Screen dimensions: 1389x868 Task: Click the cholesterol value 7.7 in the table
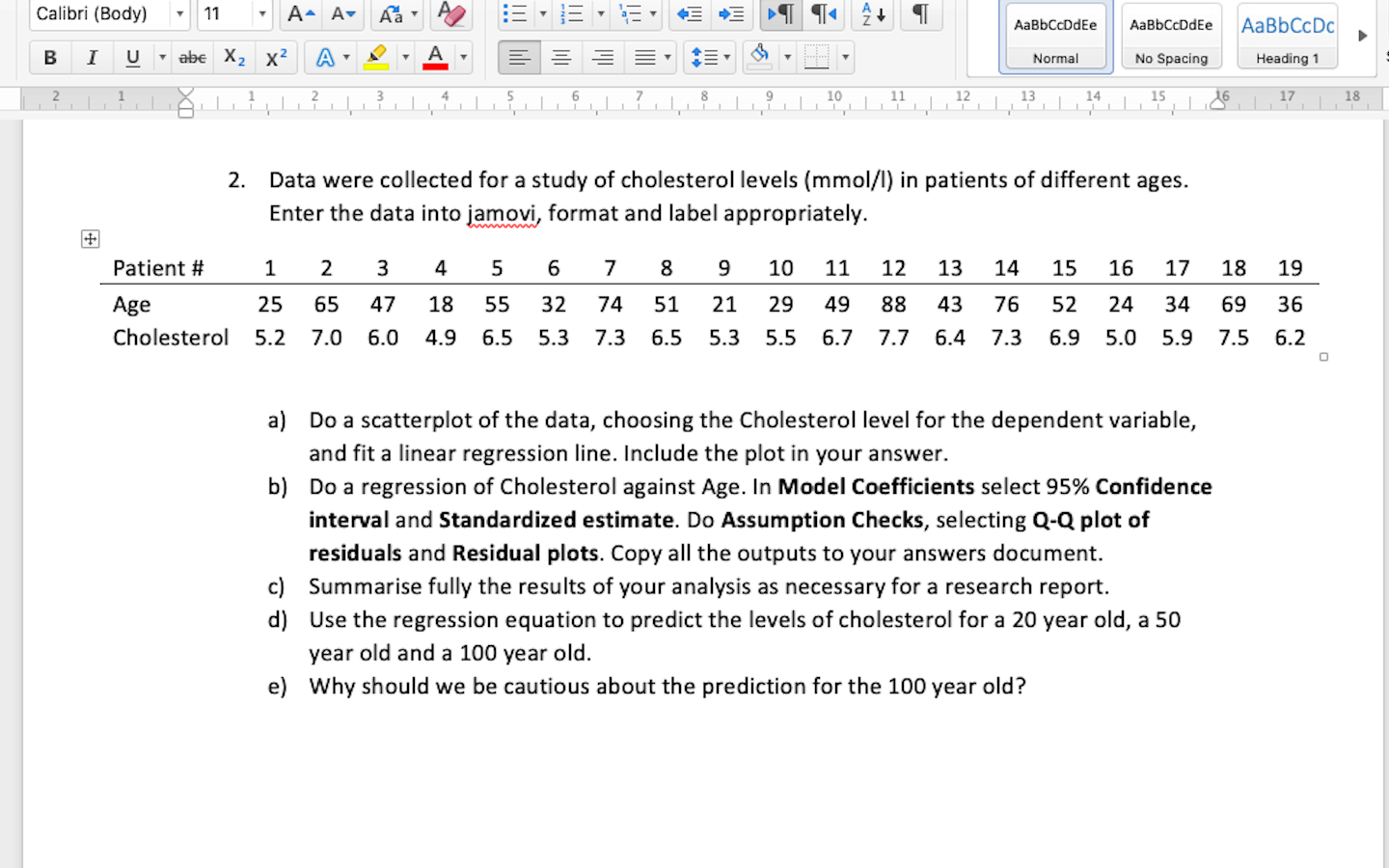point(893,338)
